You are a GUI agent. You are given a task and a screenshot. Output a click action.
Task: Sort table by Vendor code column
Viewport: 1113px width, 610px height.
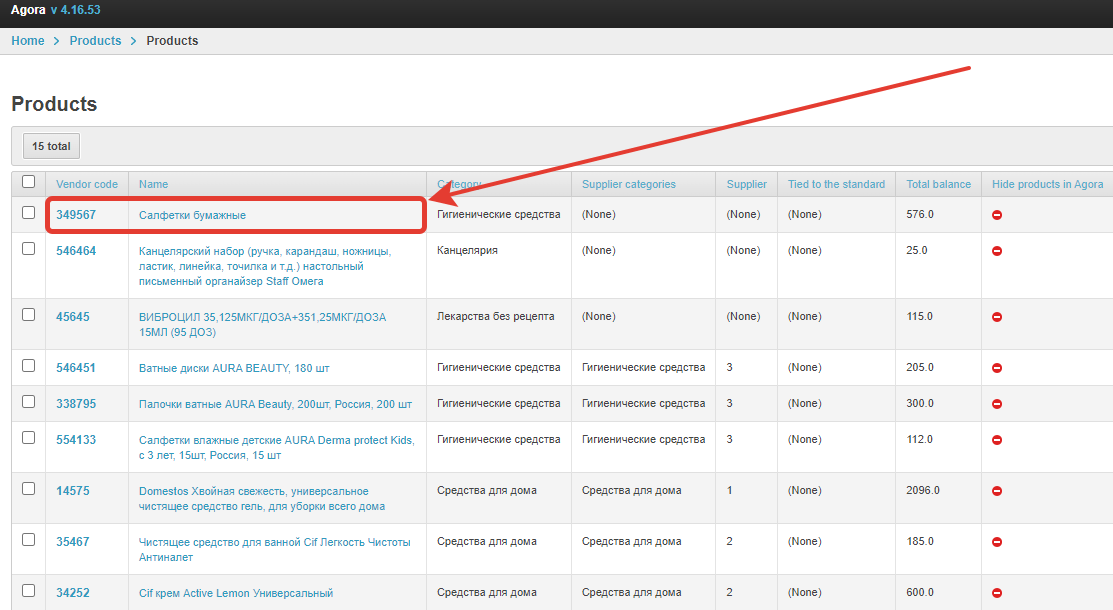click(x=86, y=184)
